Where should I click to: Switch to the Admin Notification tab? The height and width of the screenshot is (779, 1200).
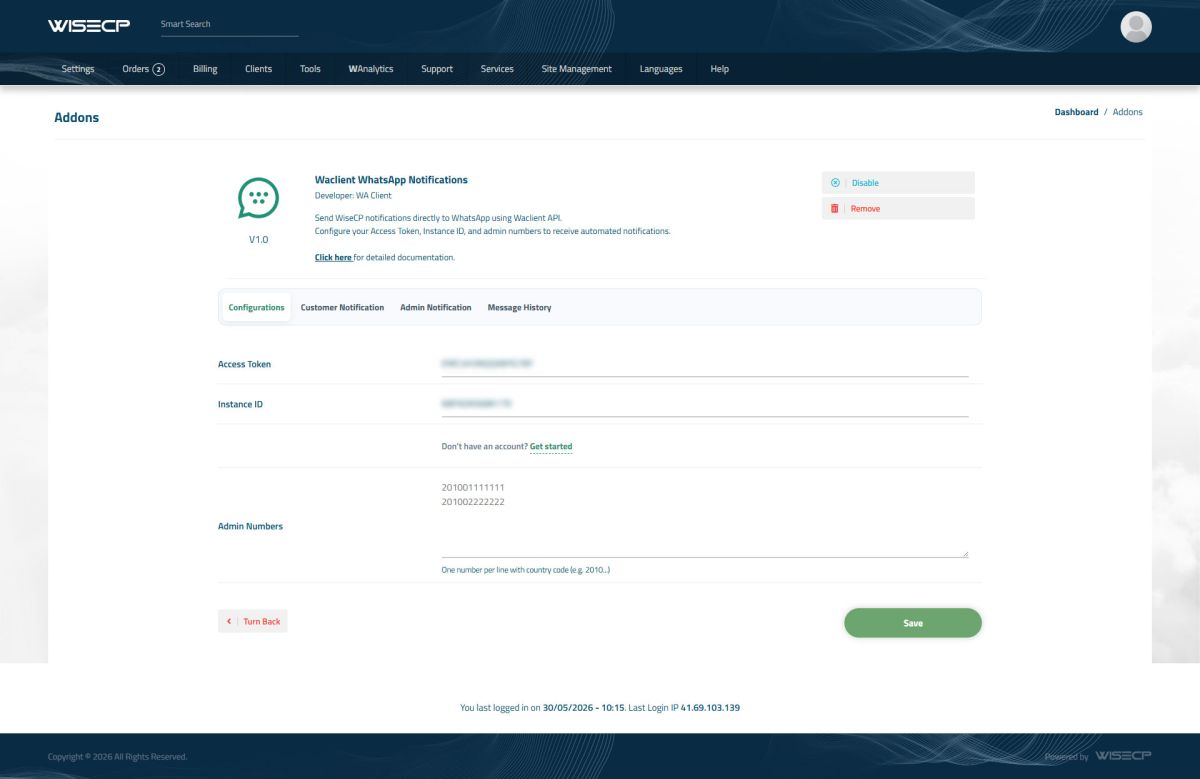click(436, 307)
